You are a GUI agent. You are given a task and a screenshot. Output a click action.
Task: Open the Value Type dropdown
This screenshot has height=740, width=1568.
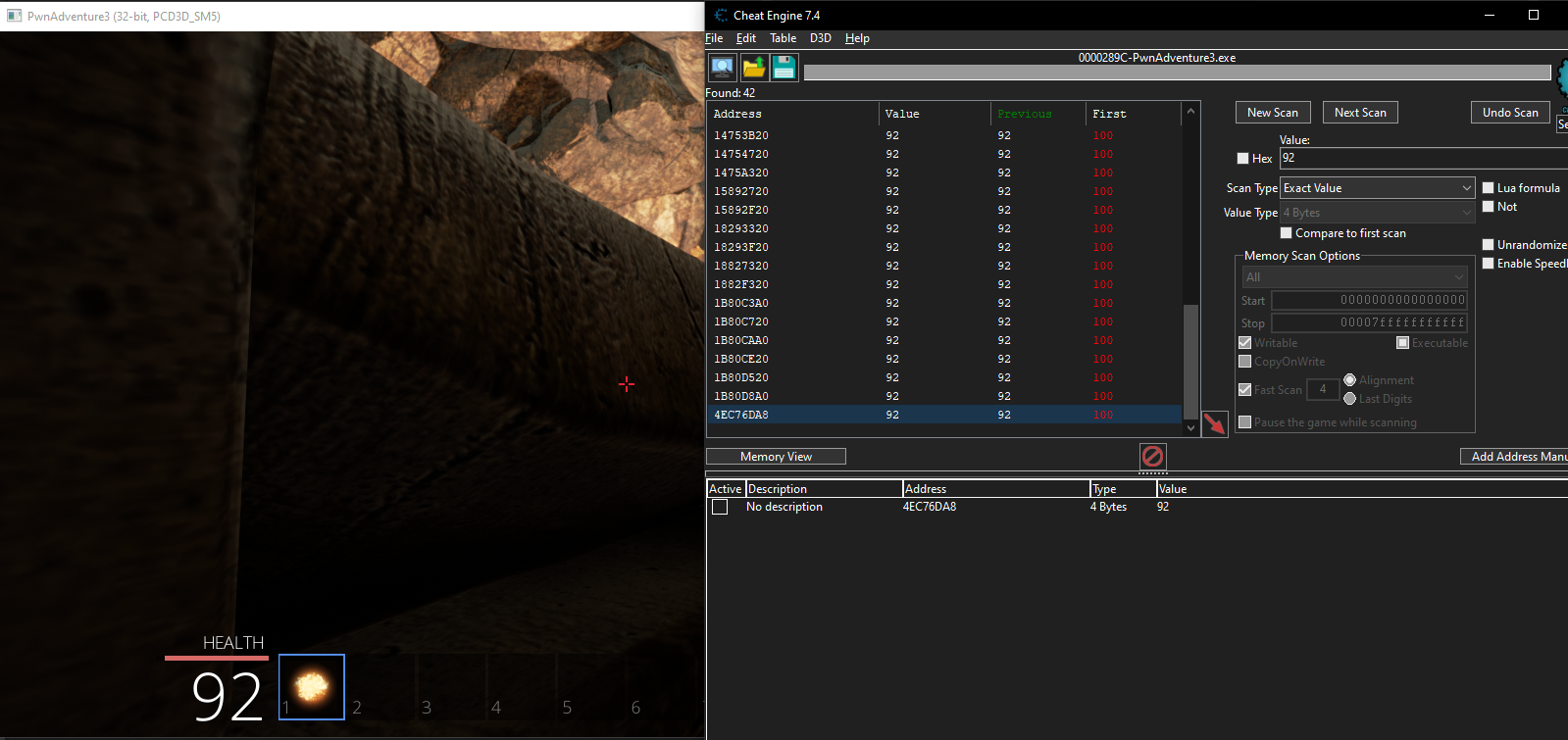(x=1378, y=213)
